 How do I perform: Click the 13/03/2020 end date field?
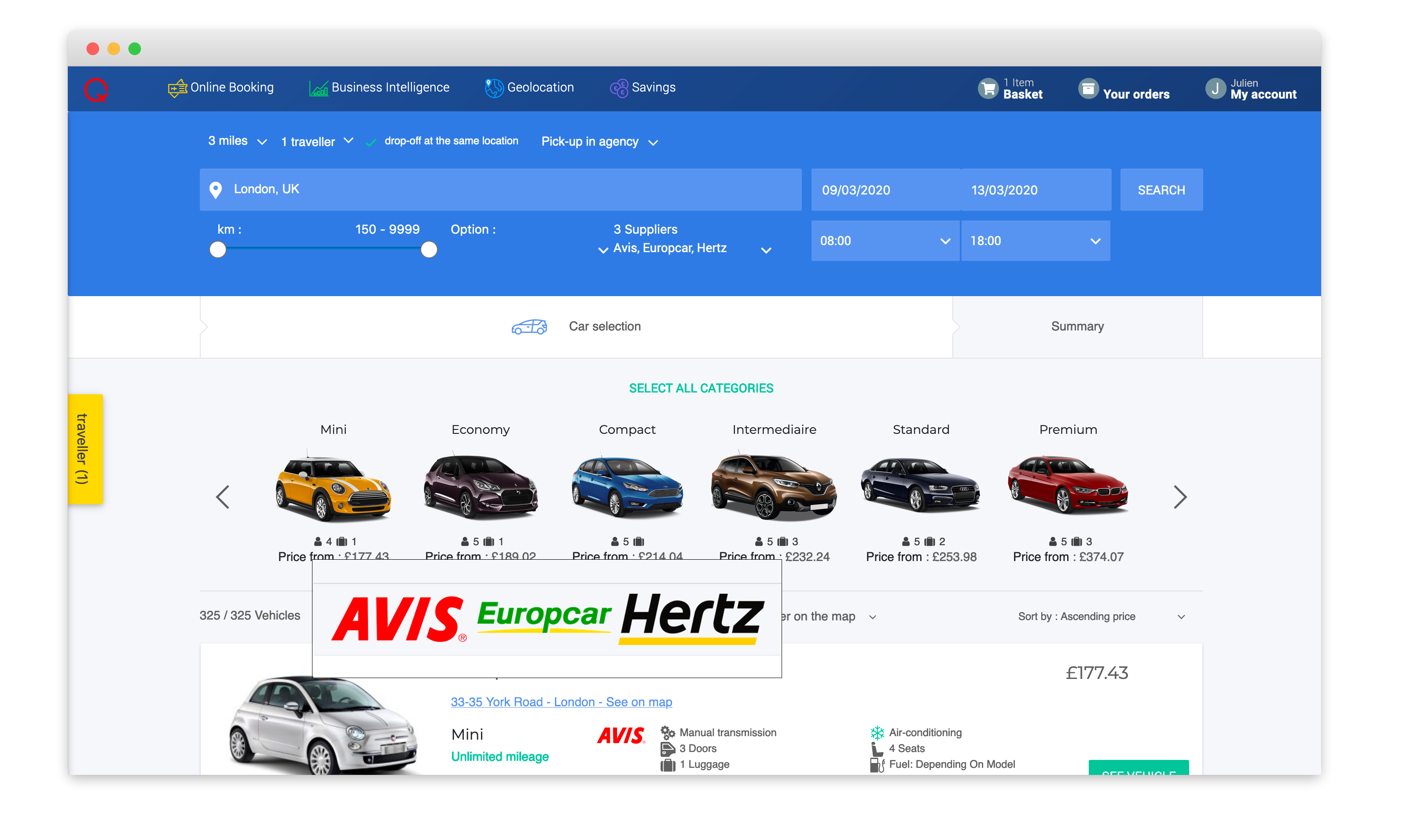(x=1036, y=190)
